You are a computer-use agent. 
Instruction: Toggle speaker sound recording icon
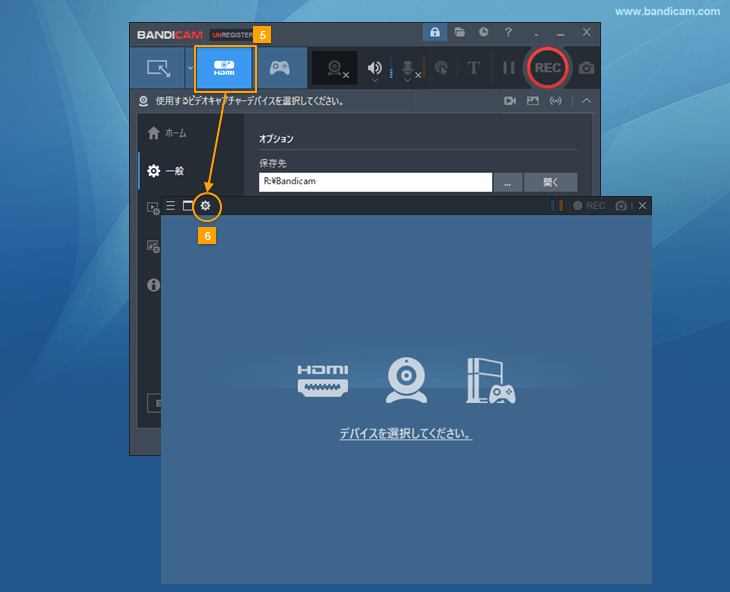[374, 67]
